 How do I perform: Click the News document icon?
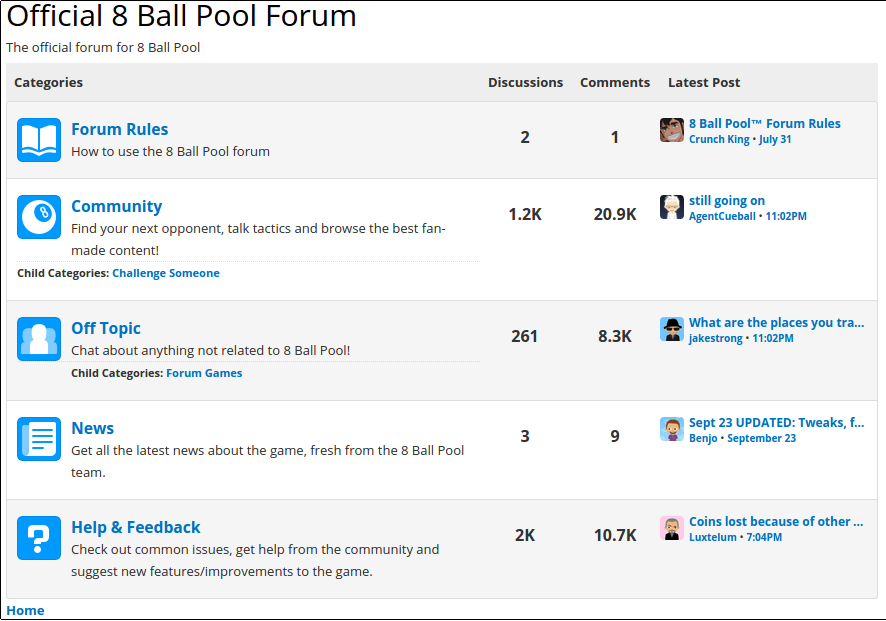[39, 439]
